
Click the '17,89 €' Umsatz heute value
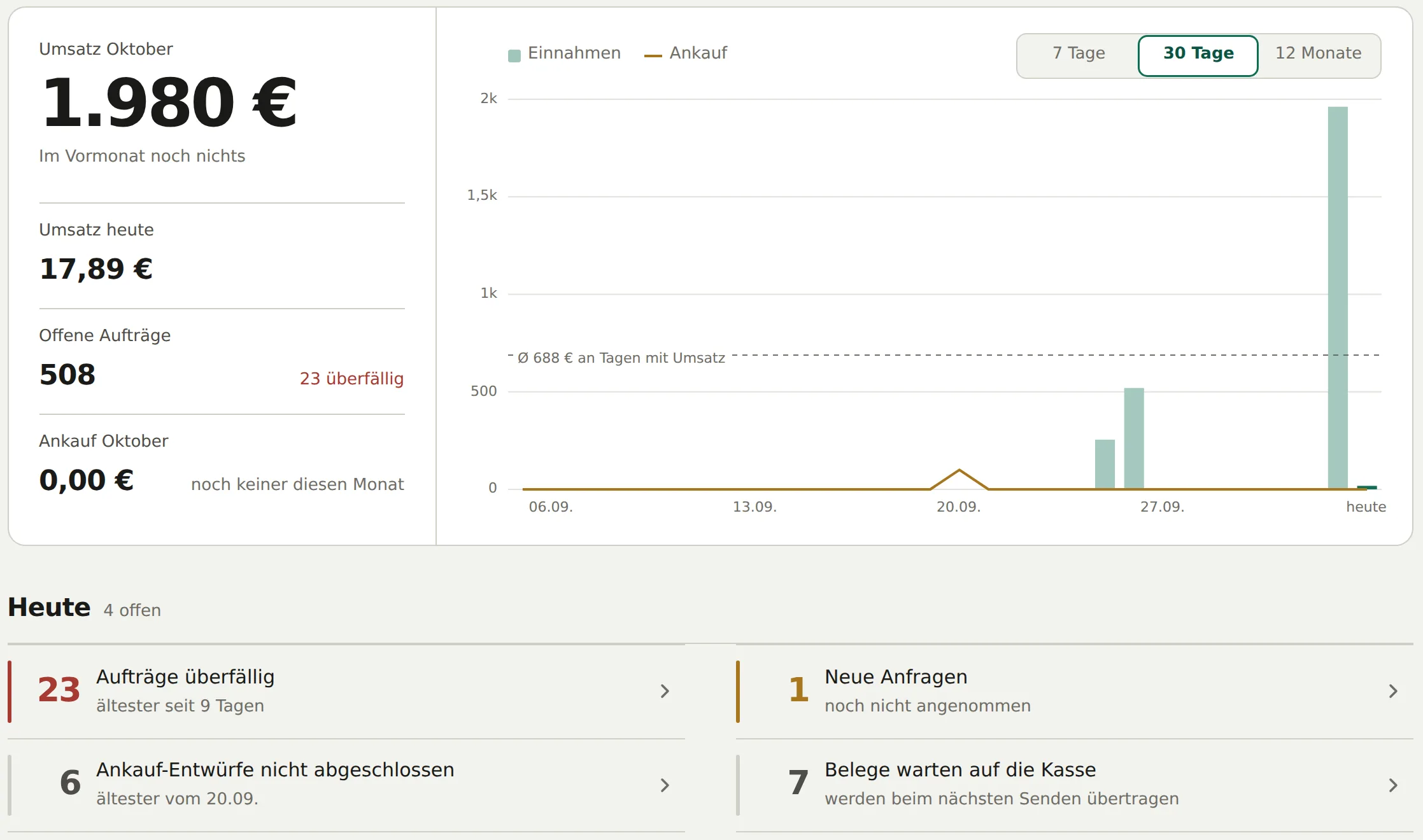(x=96, y=269)
